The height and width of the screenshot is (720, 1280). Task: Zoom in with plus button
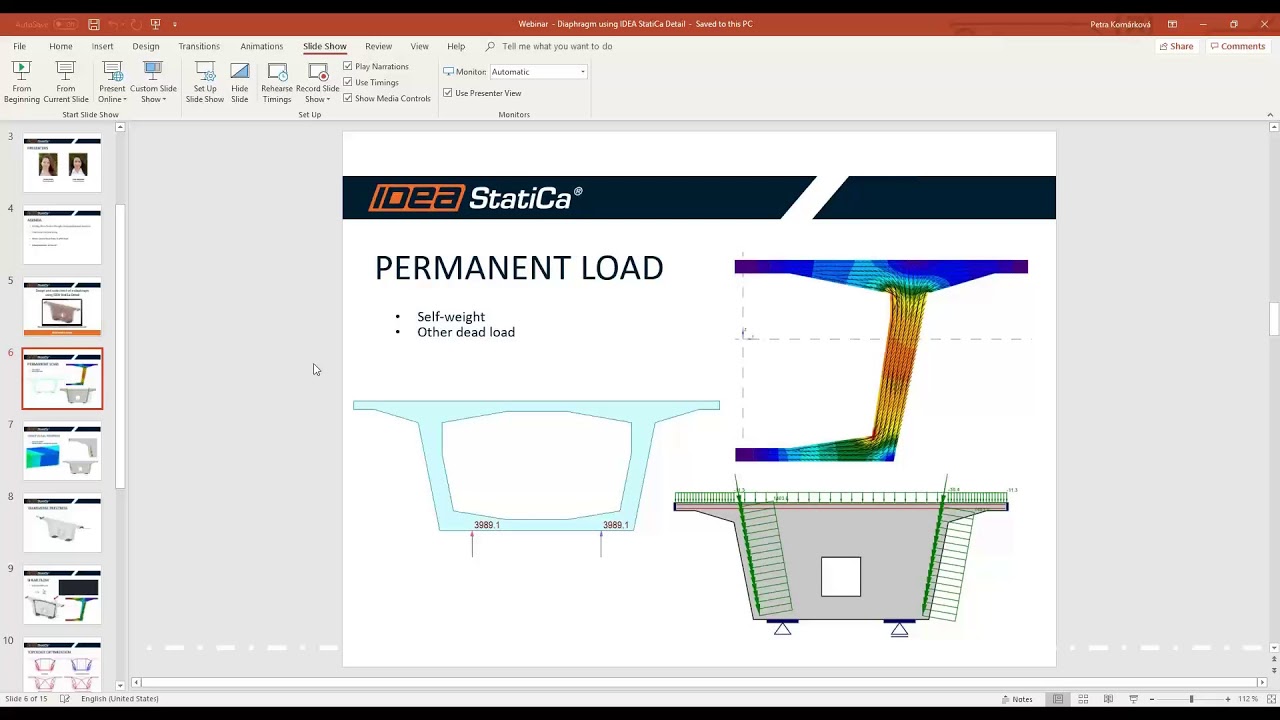(1228, 699)
